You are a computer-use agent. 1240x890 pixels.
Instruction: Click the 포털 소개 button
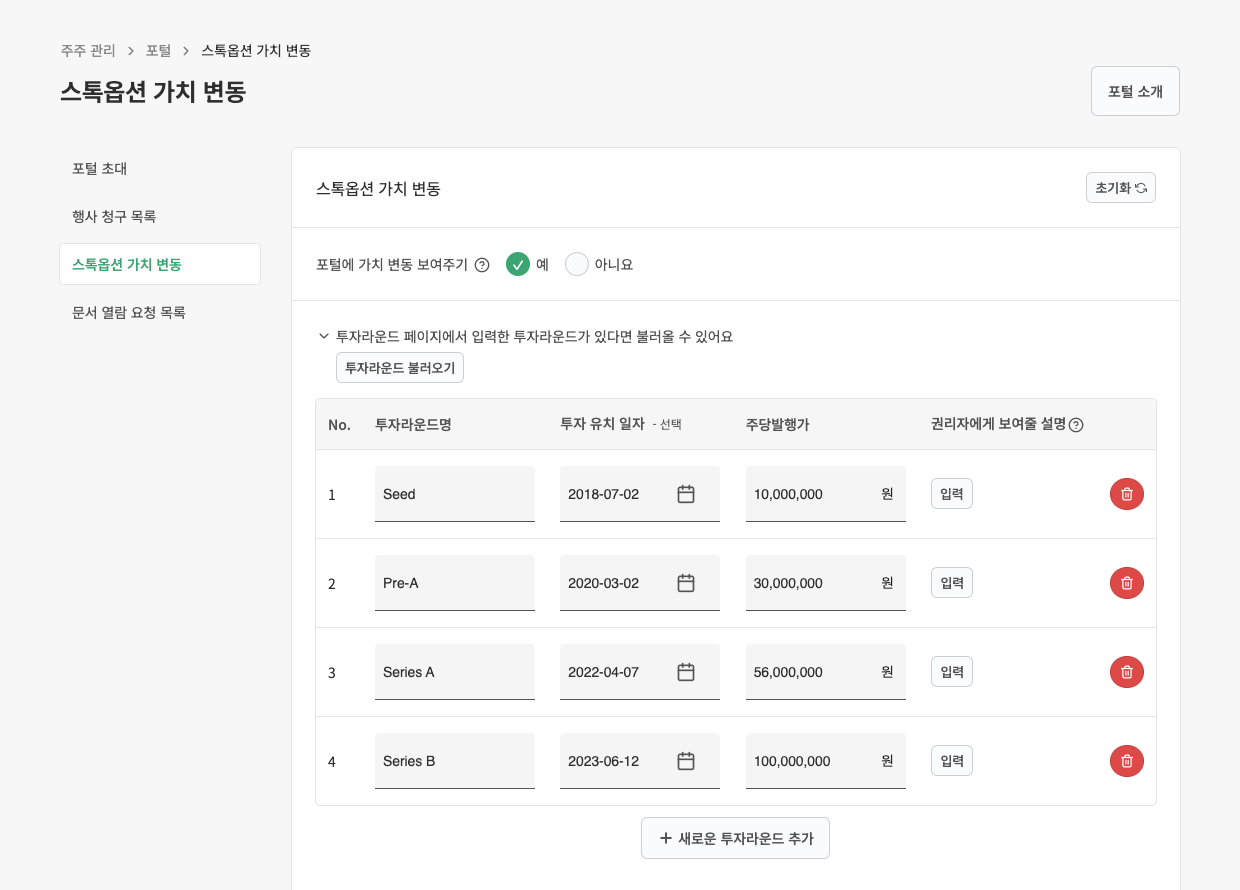point(1135,90)
